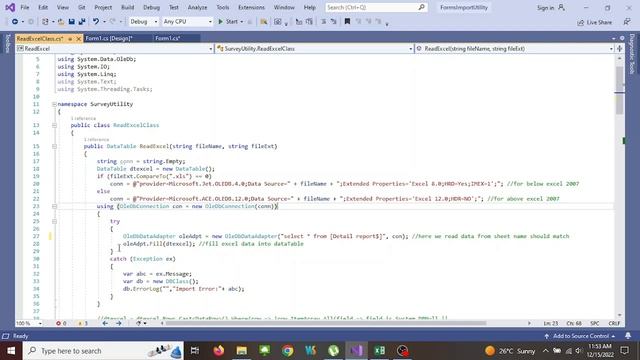Image resolution: width=640 pixels, height=360 pixels.
Task: Open the Visual Studio icon in the taskbar
Action: tap(356, 351)
